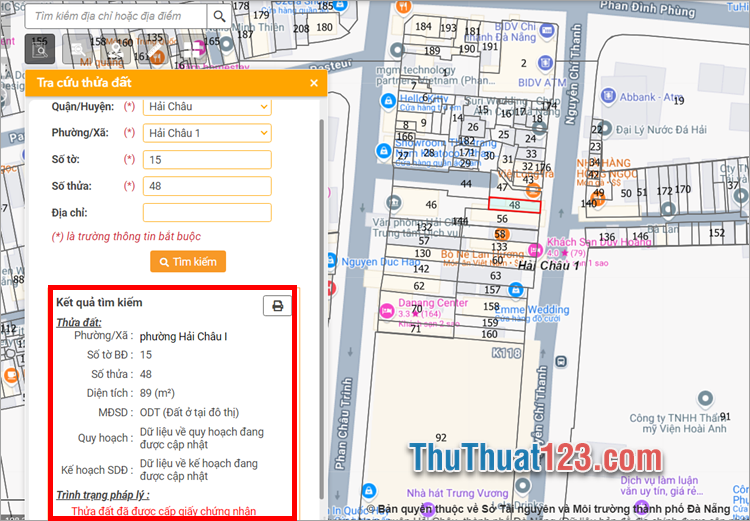The height and width of the screenshot is (521, 750).
Task: Click parcel 92 on the map
Action: tap(441, 437)
